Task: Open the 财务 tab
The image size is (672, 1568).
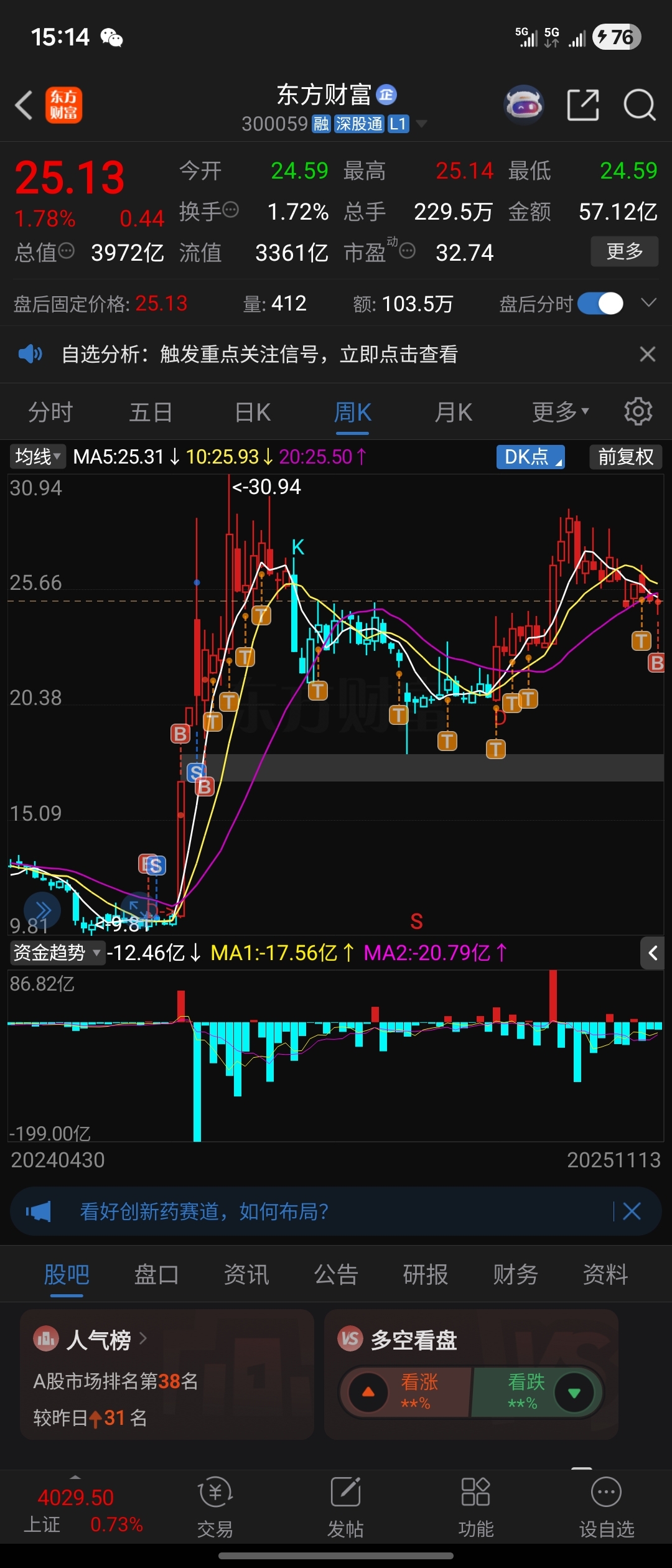Action: click(515, 1275)
